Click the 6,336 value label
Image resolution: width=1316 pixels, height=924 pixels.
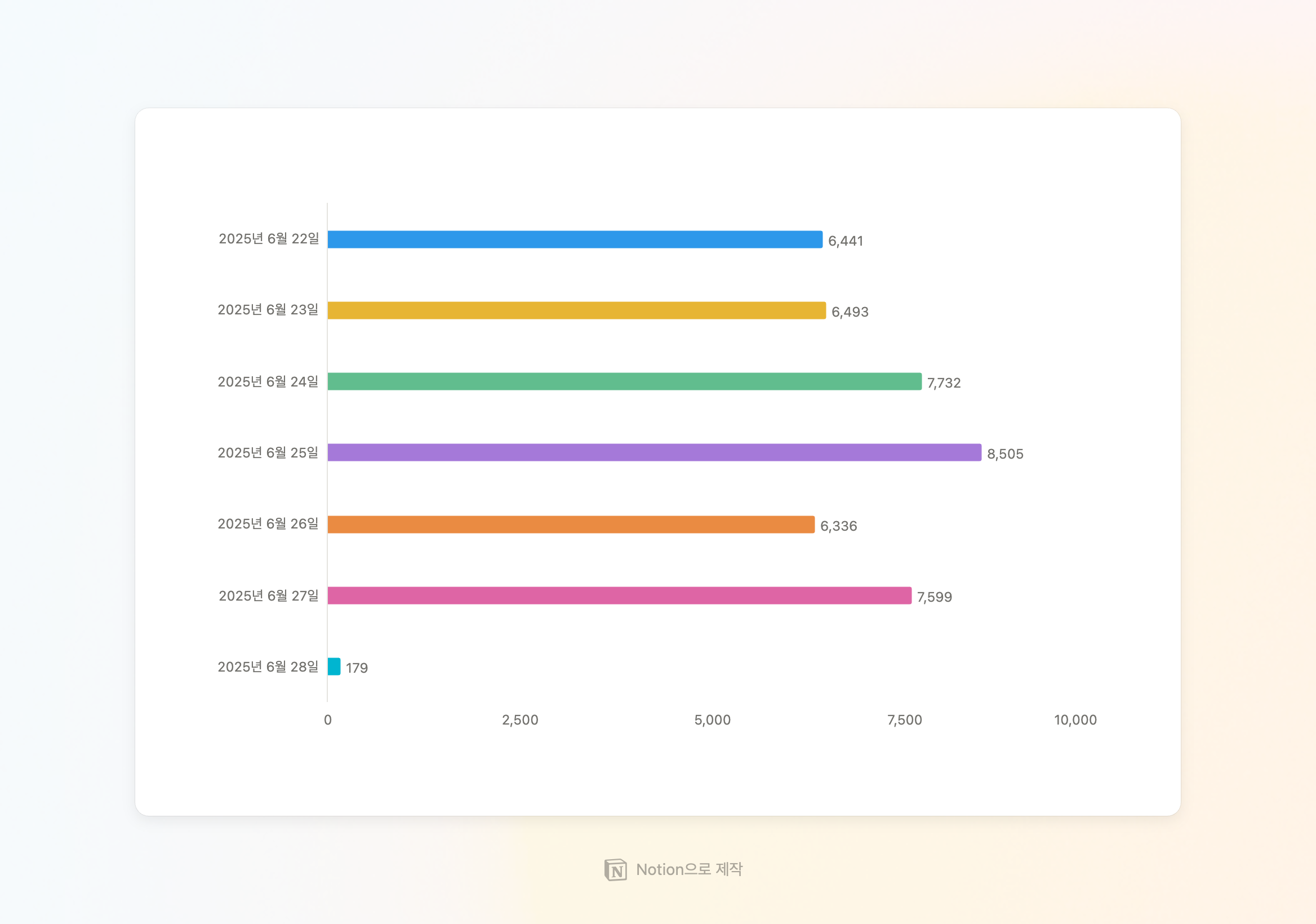pyautogui.click(x=838, y=526)
